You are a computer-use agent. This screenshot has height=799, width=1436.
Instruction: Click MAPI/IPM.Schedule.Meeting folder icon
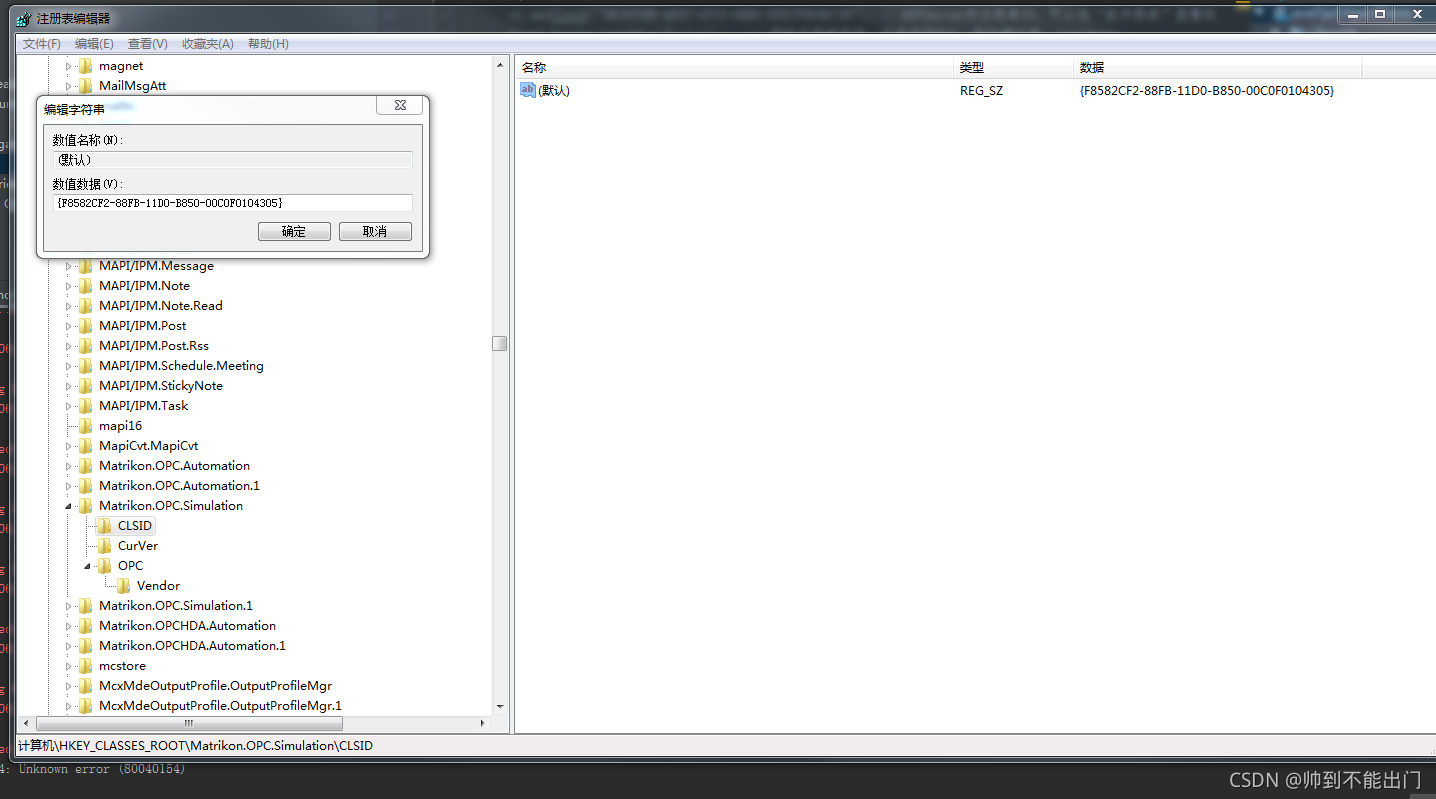pyautogui.click(x=86, y=366)
